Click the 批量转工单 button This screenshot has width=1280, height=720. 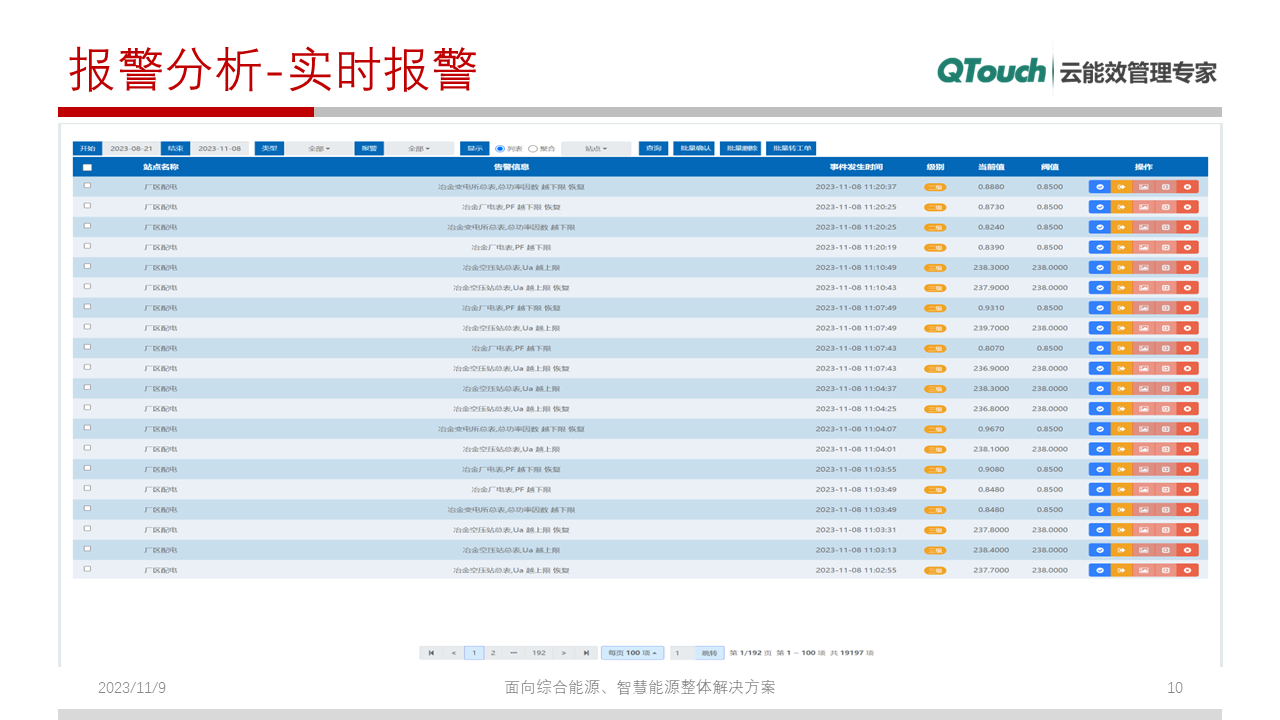793,148
